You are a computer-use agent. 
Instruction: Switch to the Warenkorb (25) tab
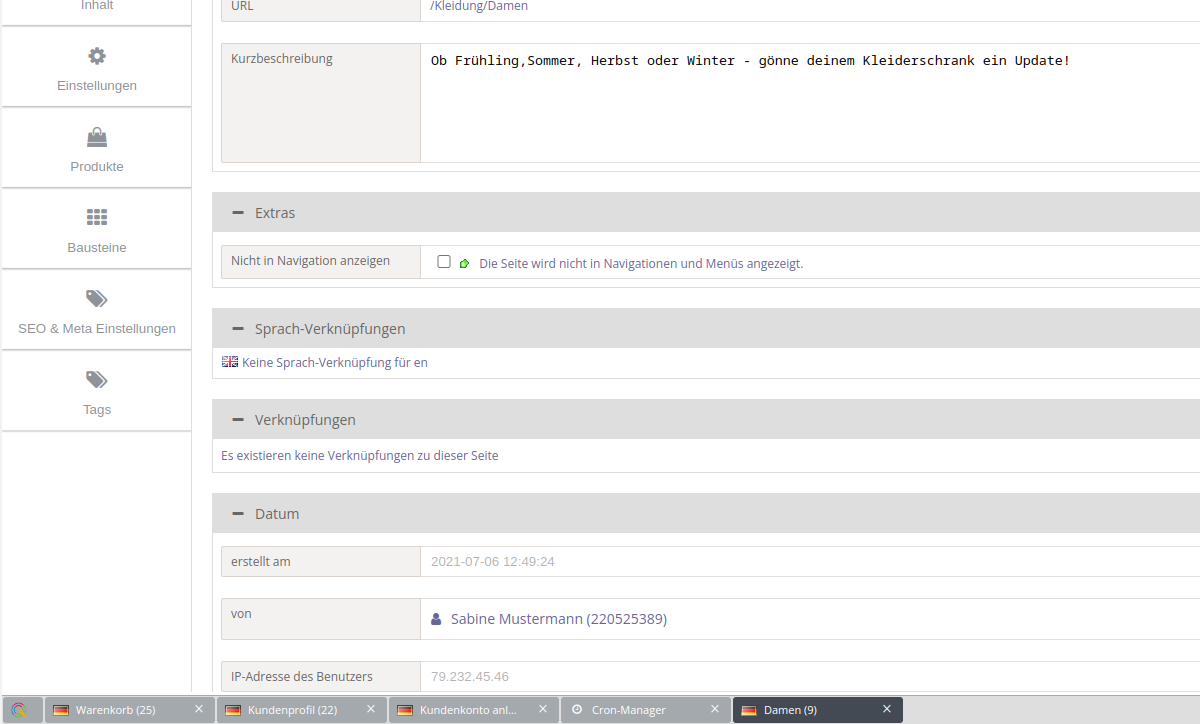[x=116, y=710]
